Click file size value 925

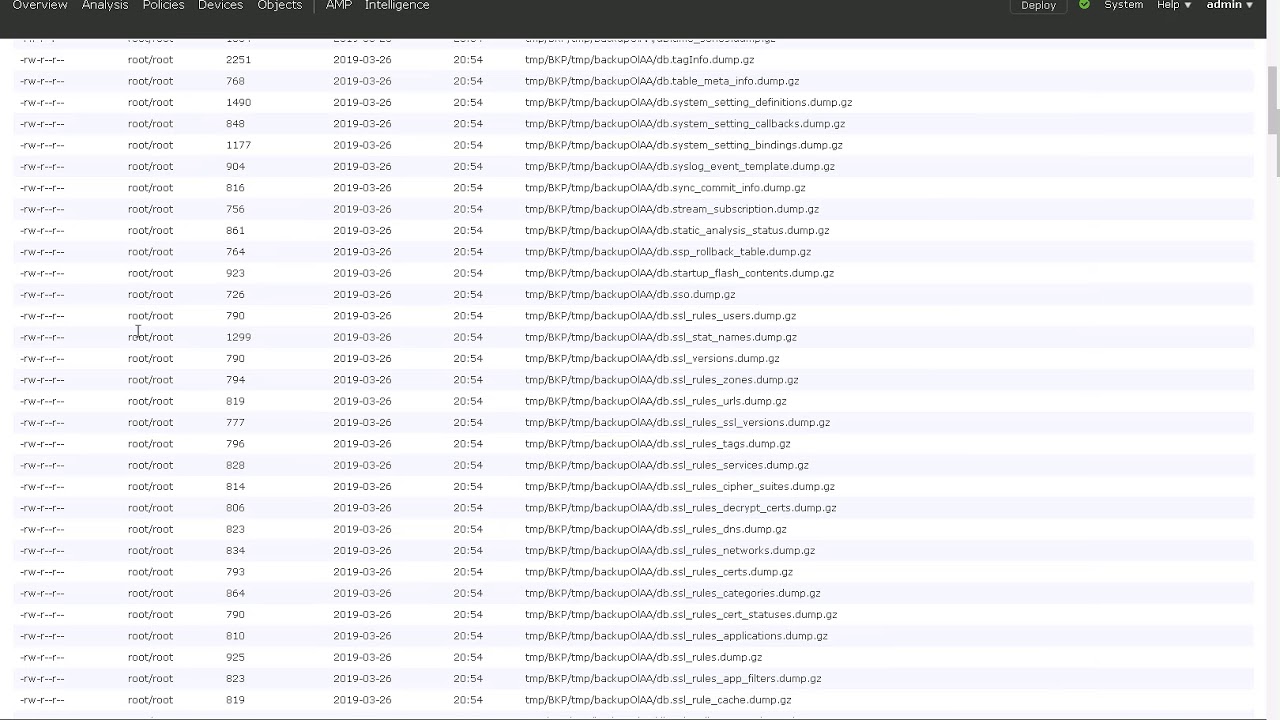(x=235, y=657)
